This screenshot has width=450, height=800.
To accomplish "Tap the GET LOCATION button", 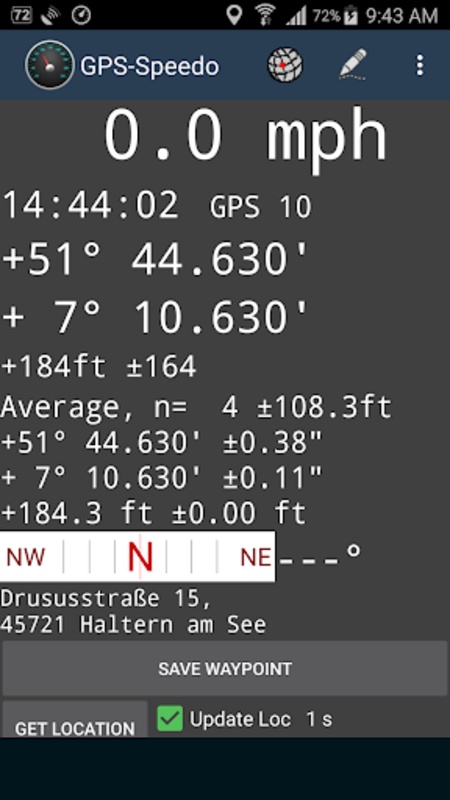I will point(75,719).
